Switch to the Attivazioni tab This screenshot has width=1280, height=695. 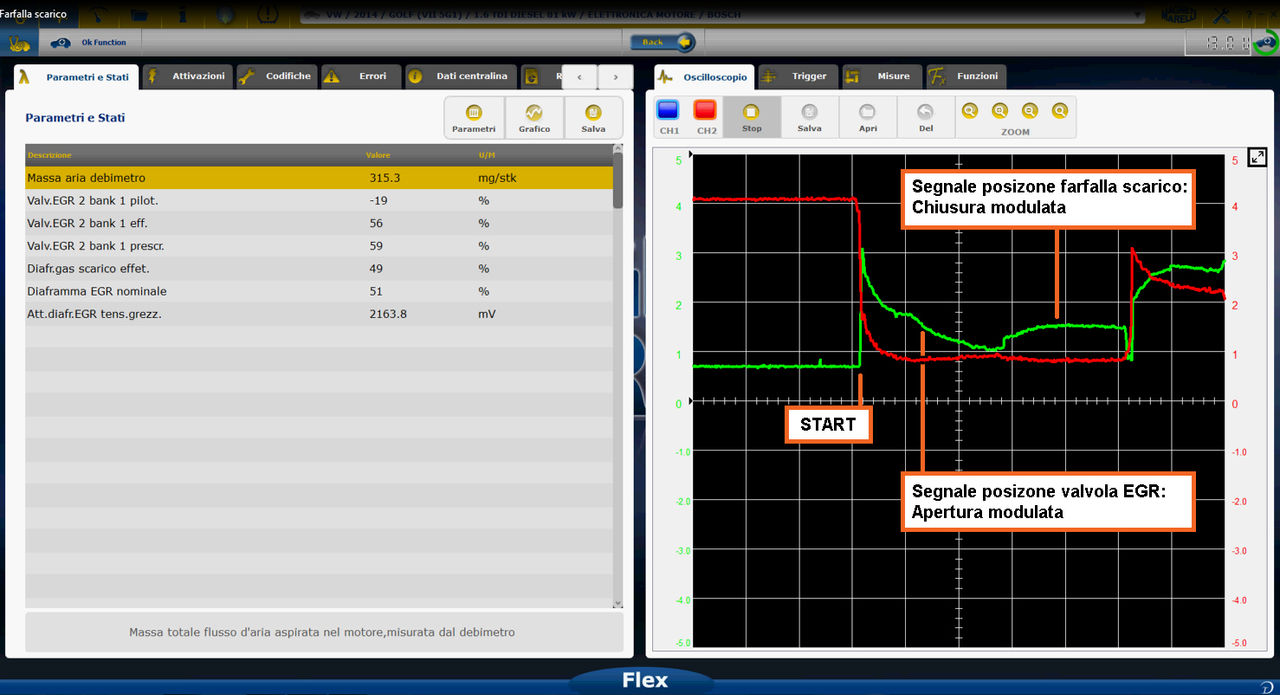click(x=188, y=76)
